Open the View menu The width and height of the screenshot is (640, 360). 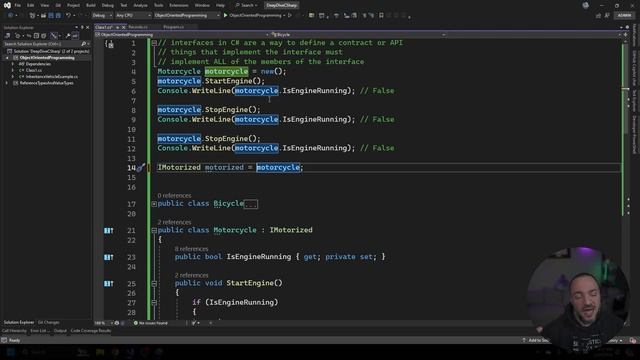pos(44,5)
